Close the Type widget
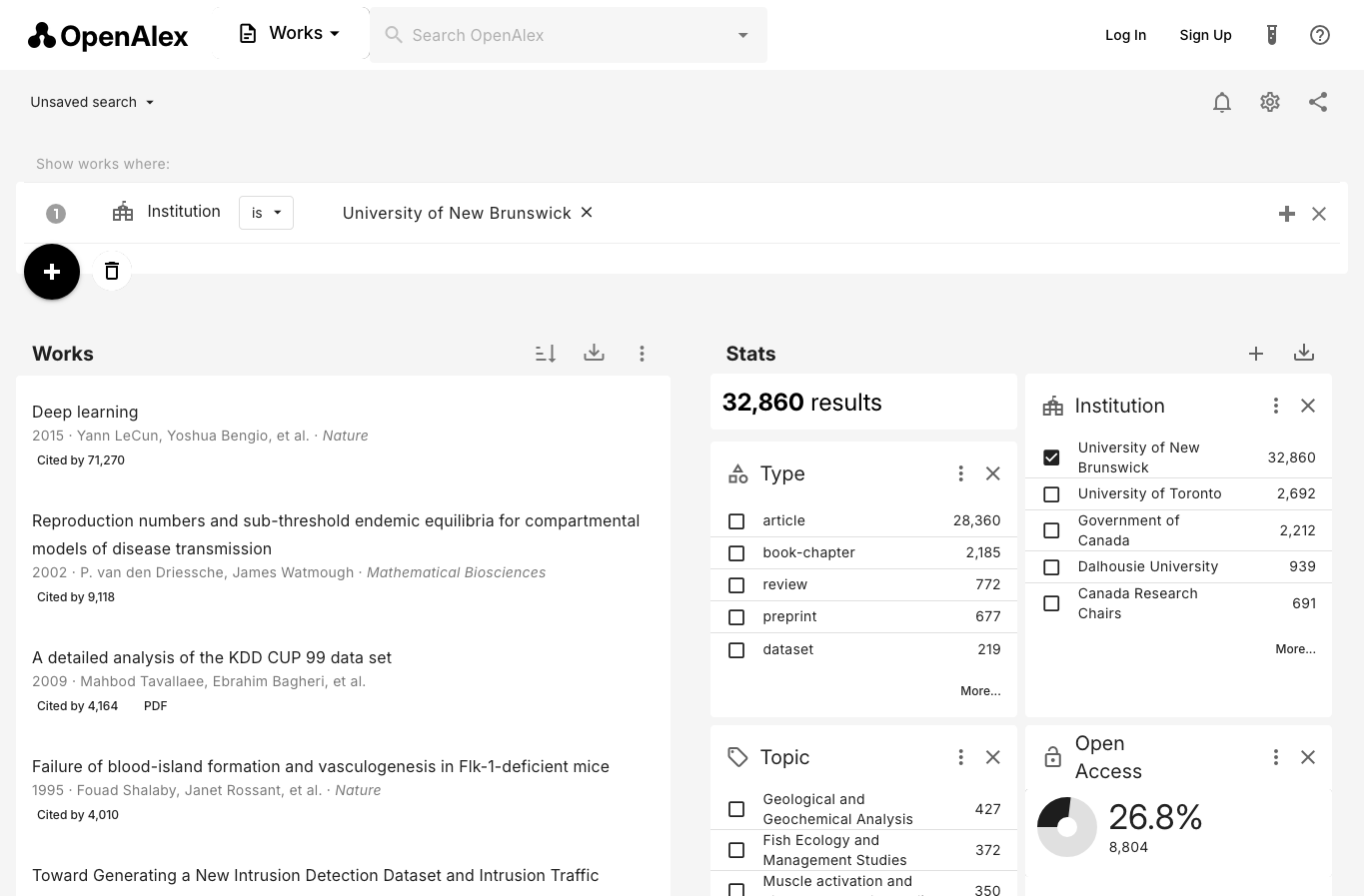The width and height of the screenshot is (1364, 896). pyautogui.click(x=993, y=473)
